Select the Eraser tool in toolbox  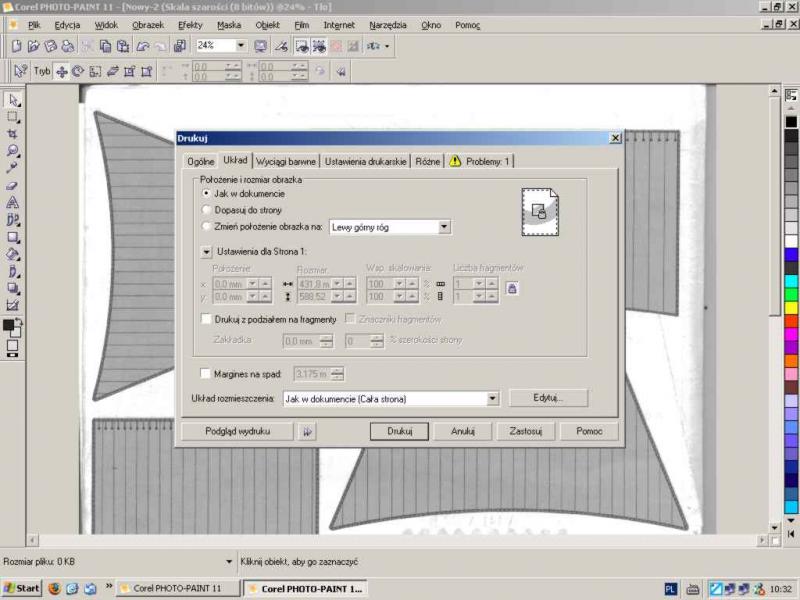(13, 185)
